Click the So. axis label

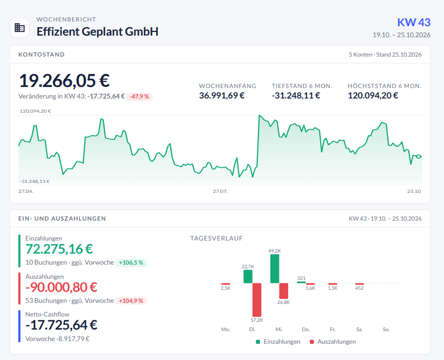[x=386, y=329]
